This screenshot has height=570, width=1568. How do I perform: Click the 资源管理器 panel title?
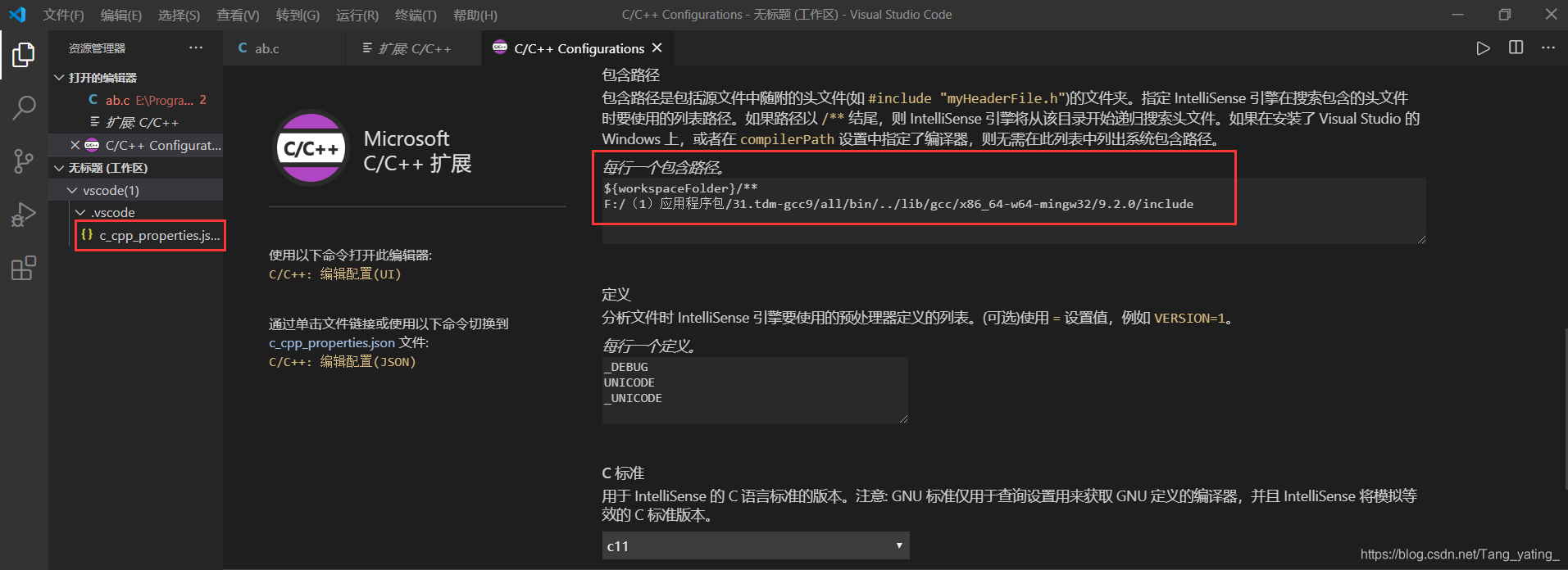click(x=97, y=48)
